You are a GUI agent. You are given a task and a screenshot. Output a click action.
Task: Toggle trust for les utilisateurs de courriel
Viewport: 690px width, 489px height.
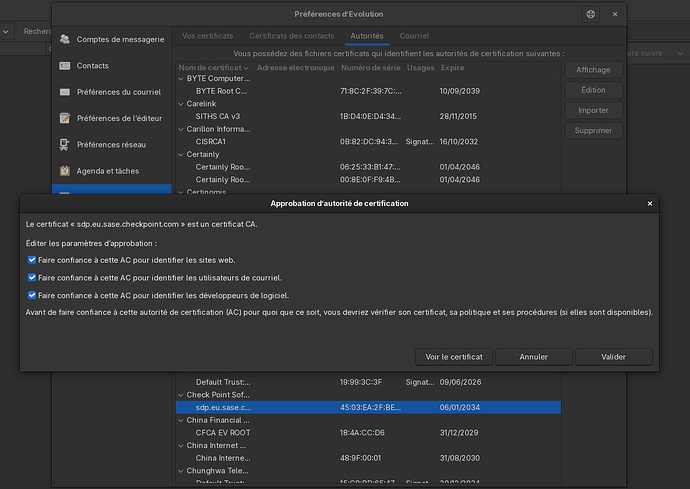coord(33,278)
